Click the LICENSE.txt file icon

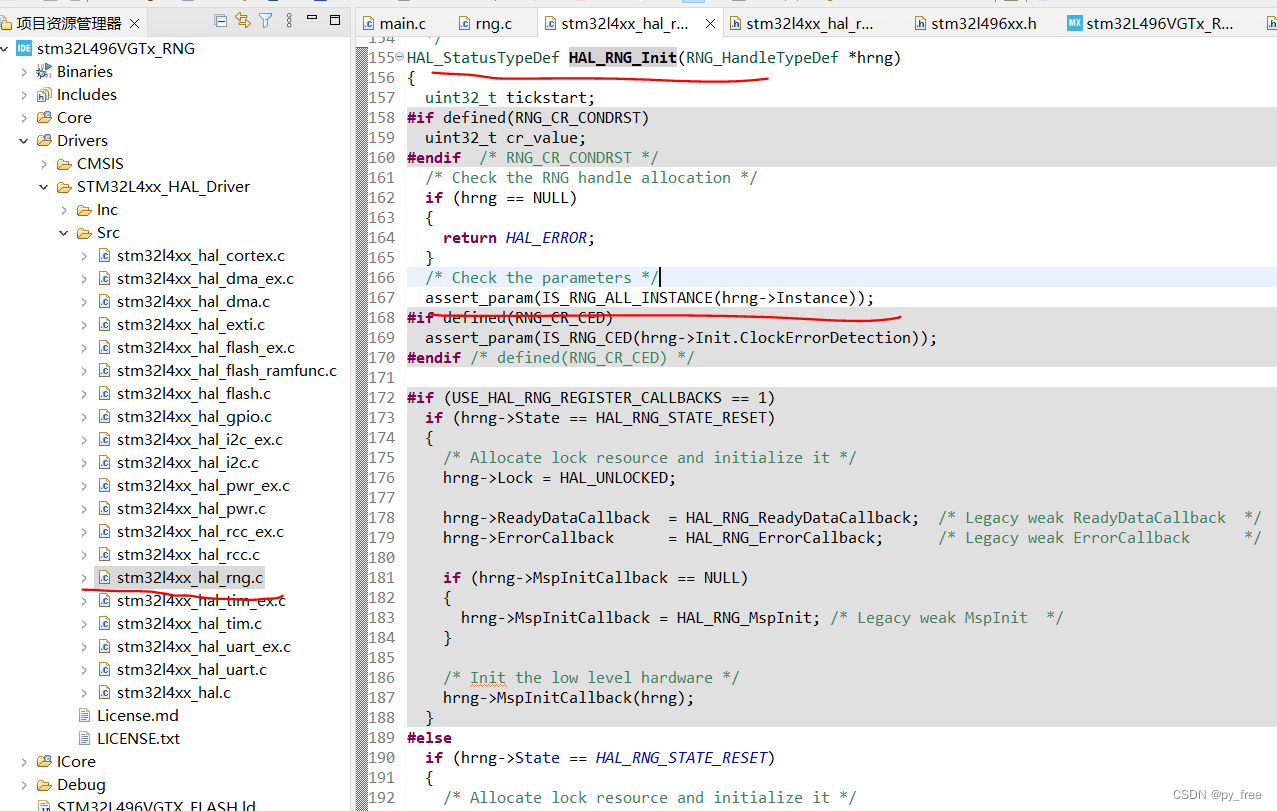[85, 738]
